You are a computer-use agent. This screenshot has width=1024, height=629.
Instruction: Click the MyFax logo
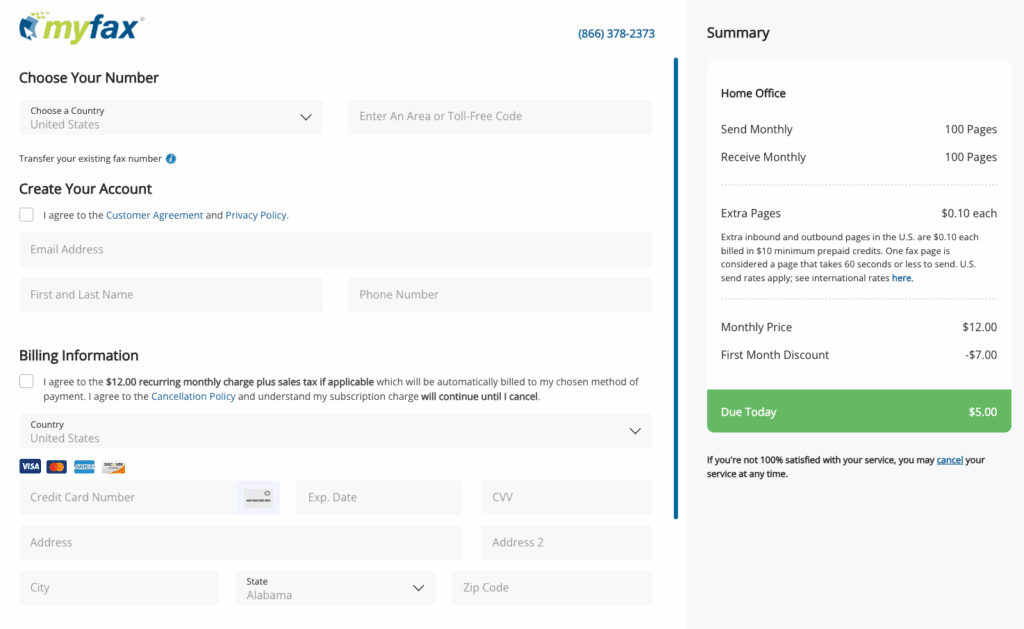tap(81, 28)
